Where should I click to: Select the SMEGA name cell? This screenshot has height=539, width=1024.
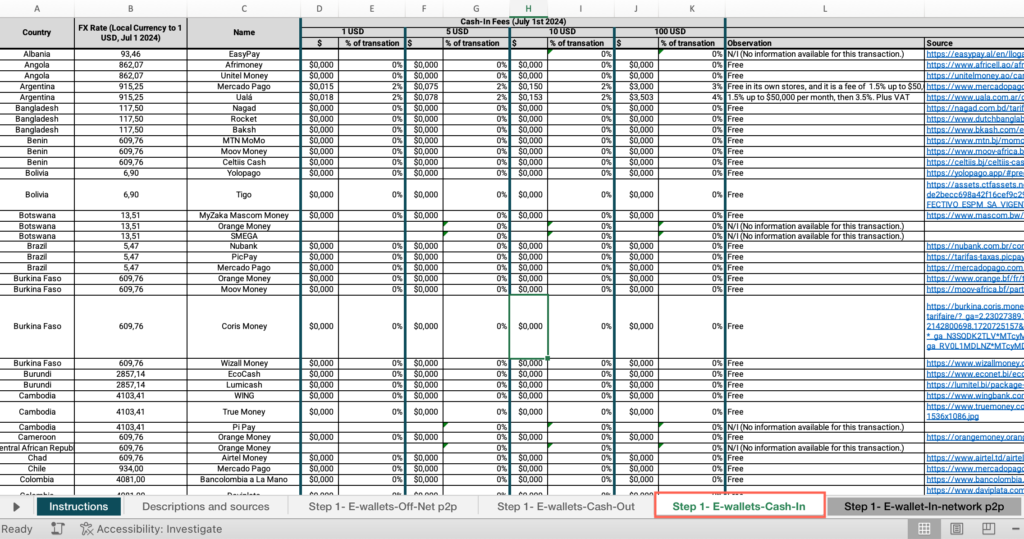coord(244,236)
